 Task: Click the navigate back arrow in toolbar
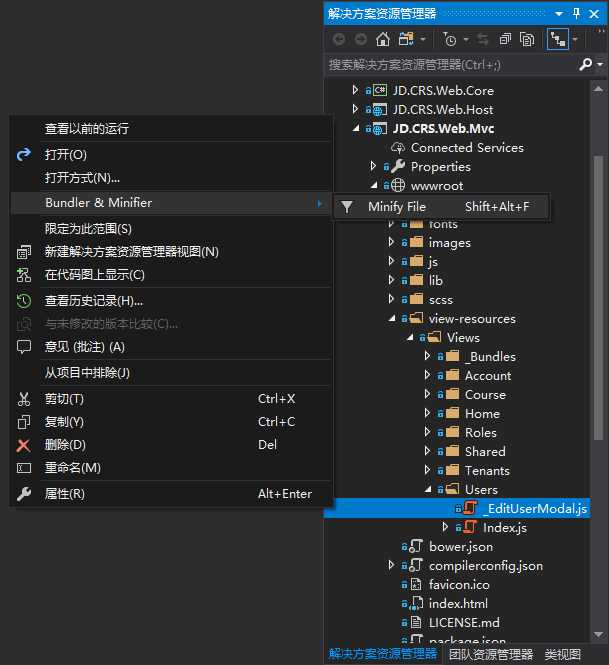tap(338, 39)
